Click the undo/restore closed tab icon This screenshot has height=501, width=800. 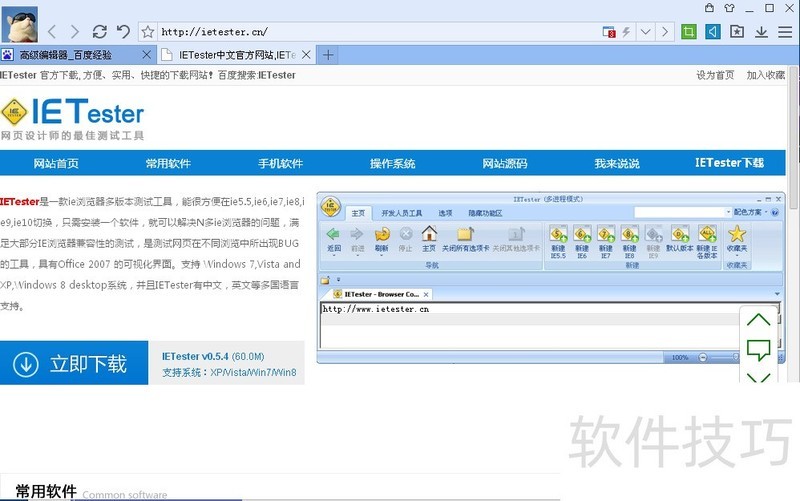tap(123, 32)
